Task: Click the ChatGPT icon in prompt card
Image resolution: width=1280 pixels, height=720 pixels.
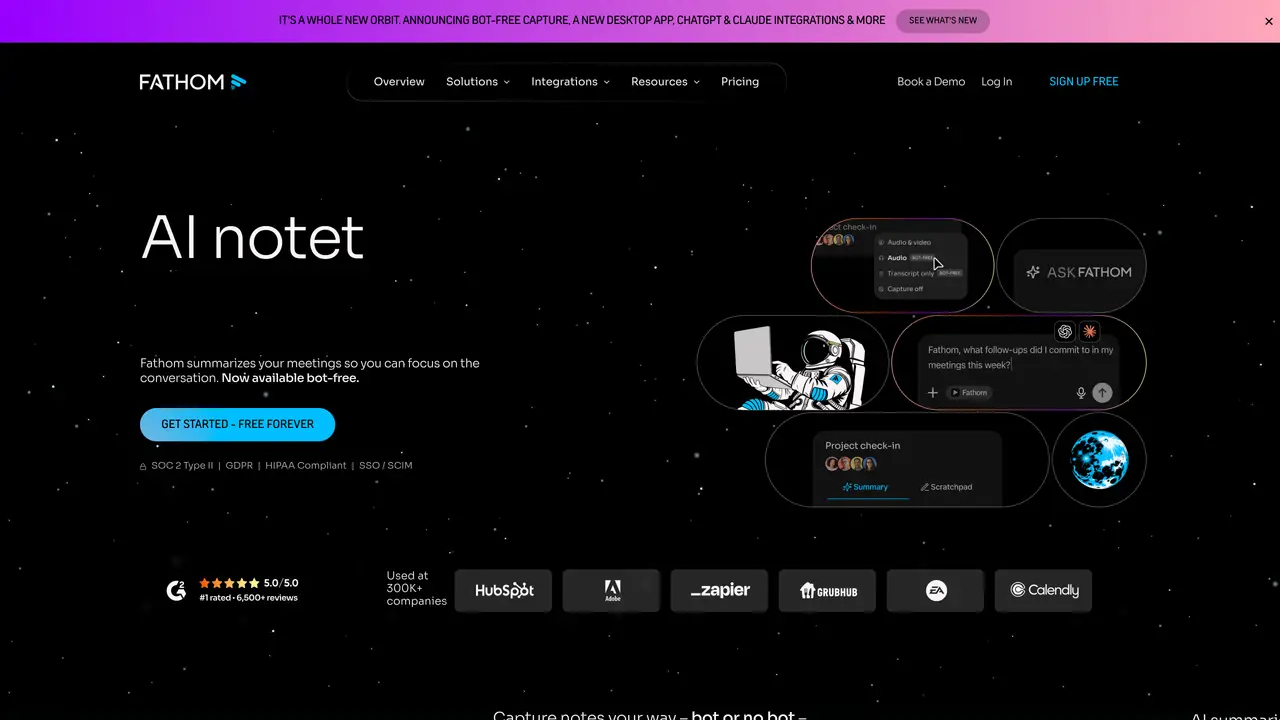Action: tap(1065, 331)
